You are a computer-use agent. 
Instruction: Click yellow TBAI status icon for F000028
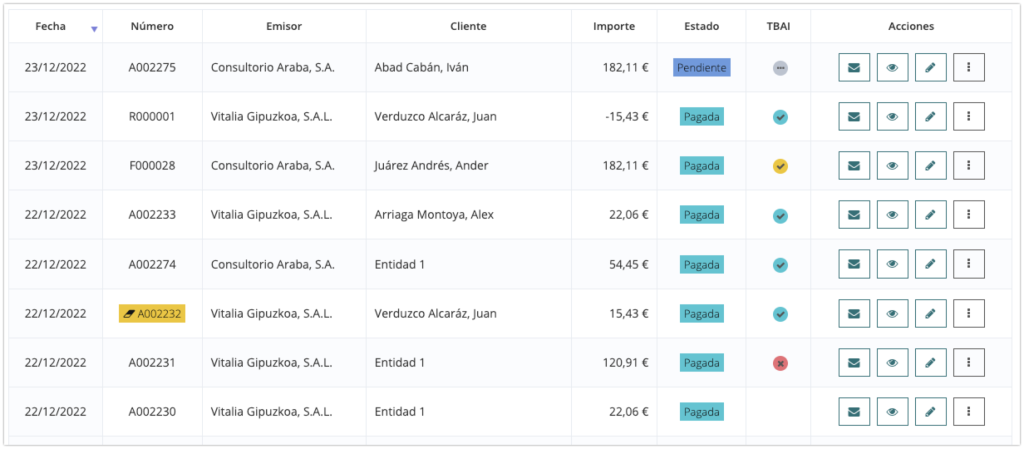click(x=780, y=166)
